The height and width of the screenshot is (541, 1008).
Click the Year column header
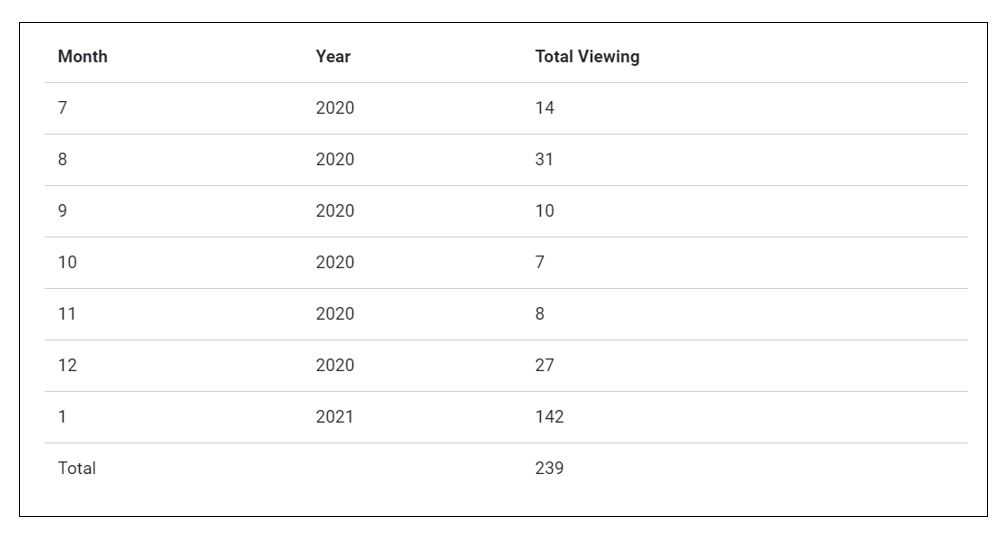pyautogui.click(x=333, y=57)
